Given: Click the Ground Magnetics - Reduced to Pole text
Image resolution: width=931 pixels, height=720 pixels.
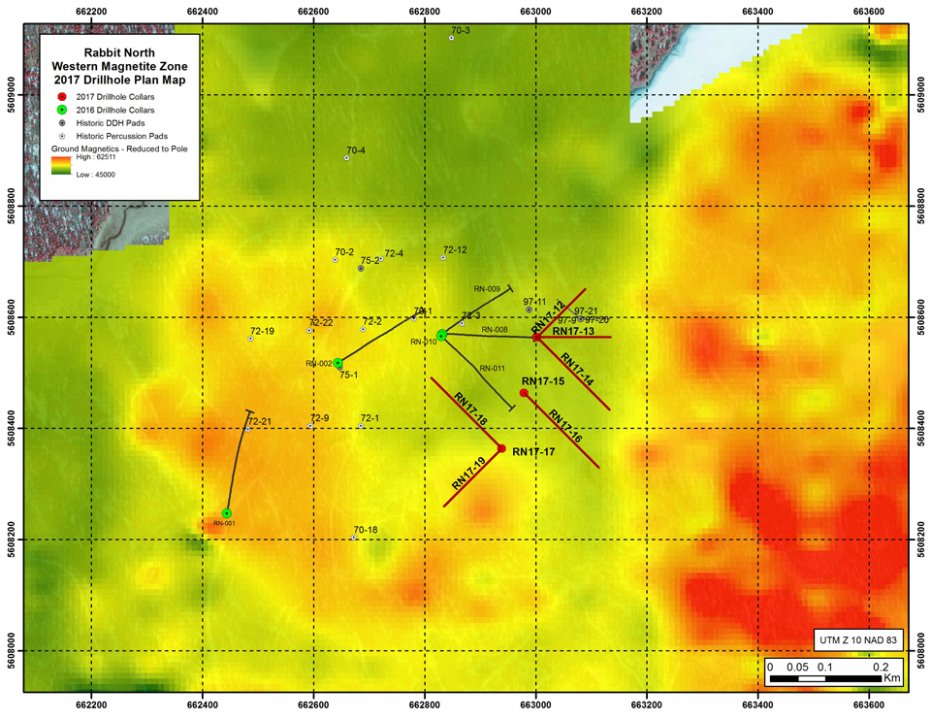Looking at the screenshot, I should (119, 148).
